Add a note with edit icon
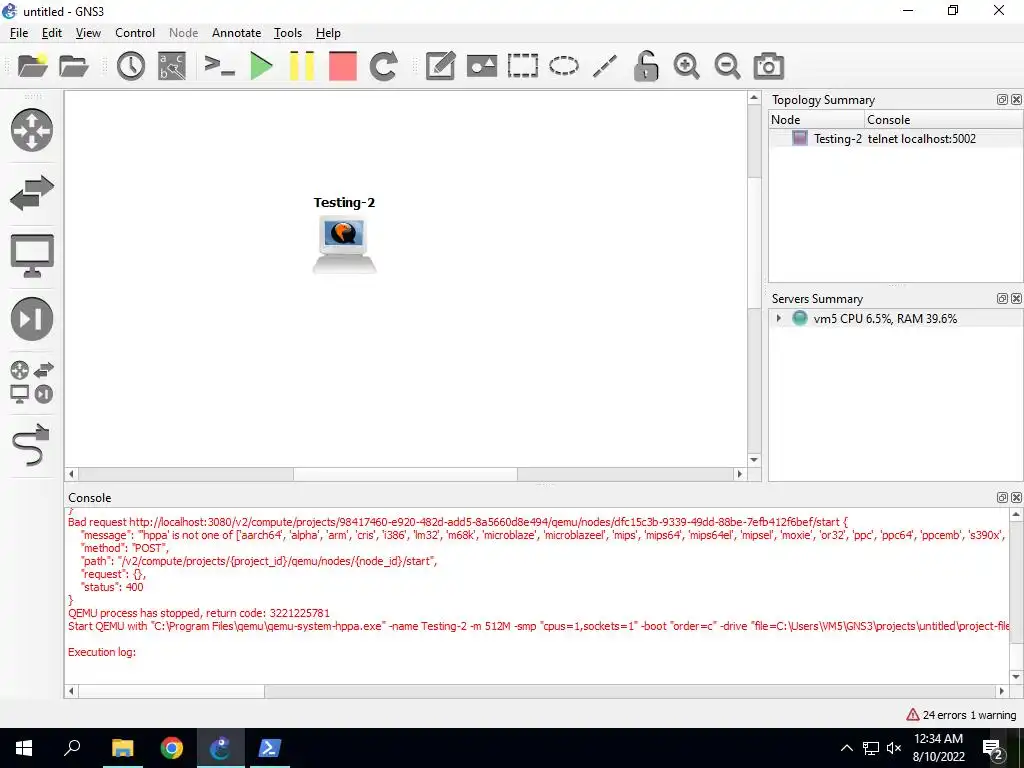 point(440,66)
